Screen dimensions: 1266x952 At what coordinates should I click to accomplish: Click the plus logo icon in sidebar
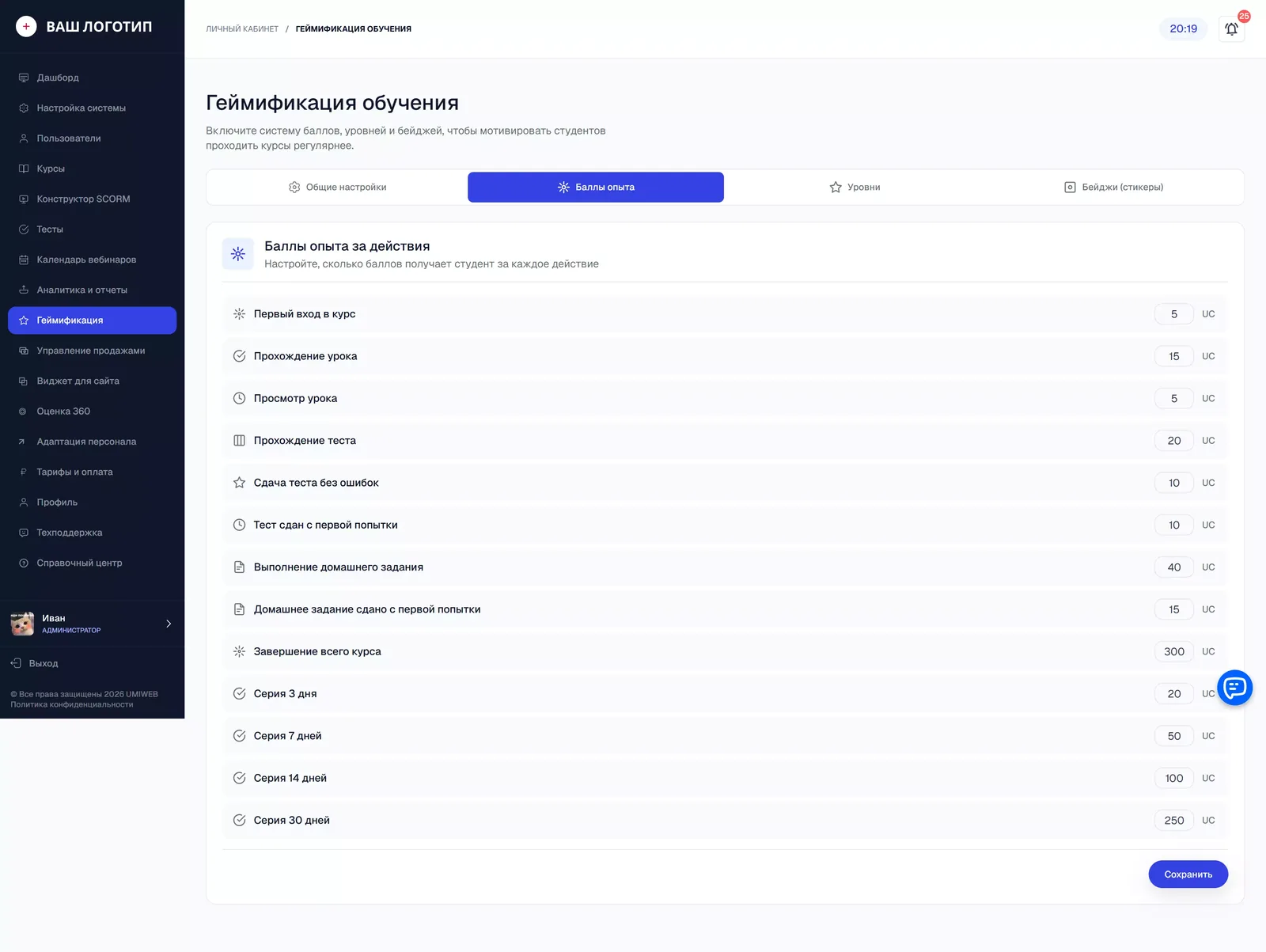point(26,26)
